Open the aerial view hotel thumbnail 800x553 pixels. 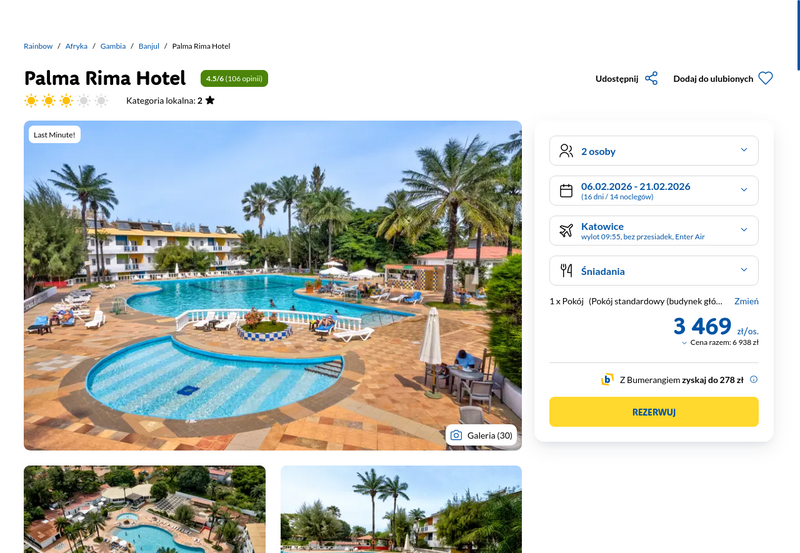(x=145, y=509)
